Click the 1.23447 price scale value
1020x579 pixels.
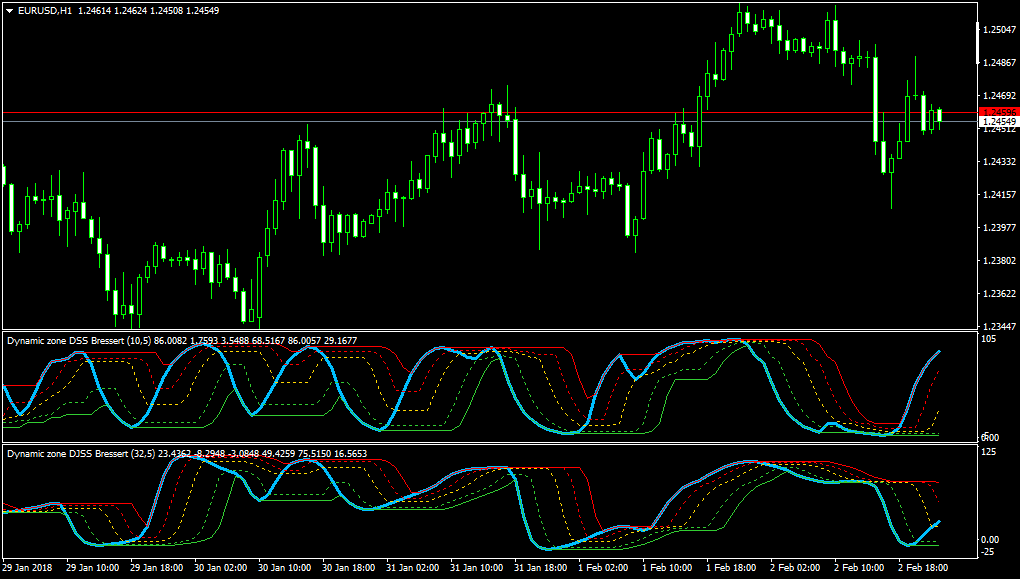click(x=1000, y=327)
